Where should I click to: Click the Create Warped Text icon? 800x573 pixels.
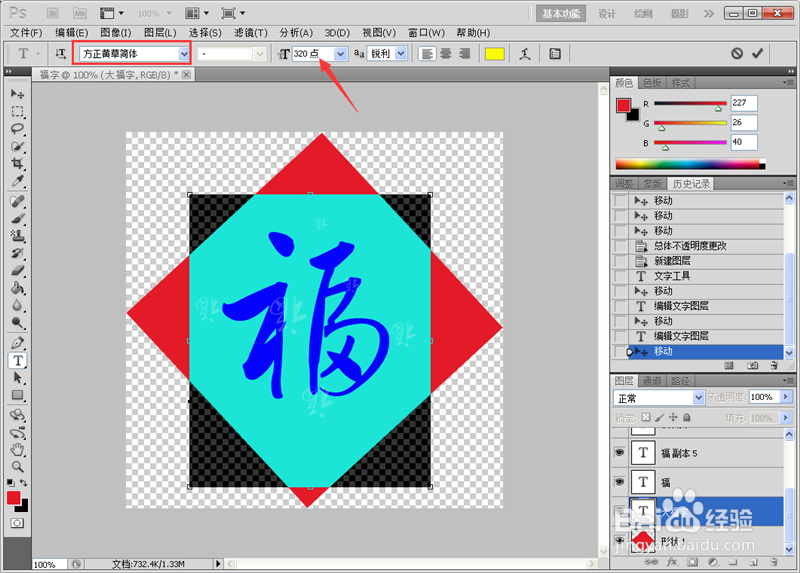pyautogui.click(x=524, y=54)
